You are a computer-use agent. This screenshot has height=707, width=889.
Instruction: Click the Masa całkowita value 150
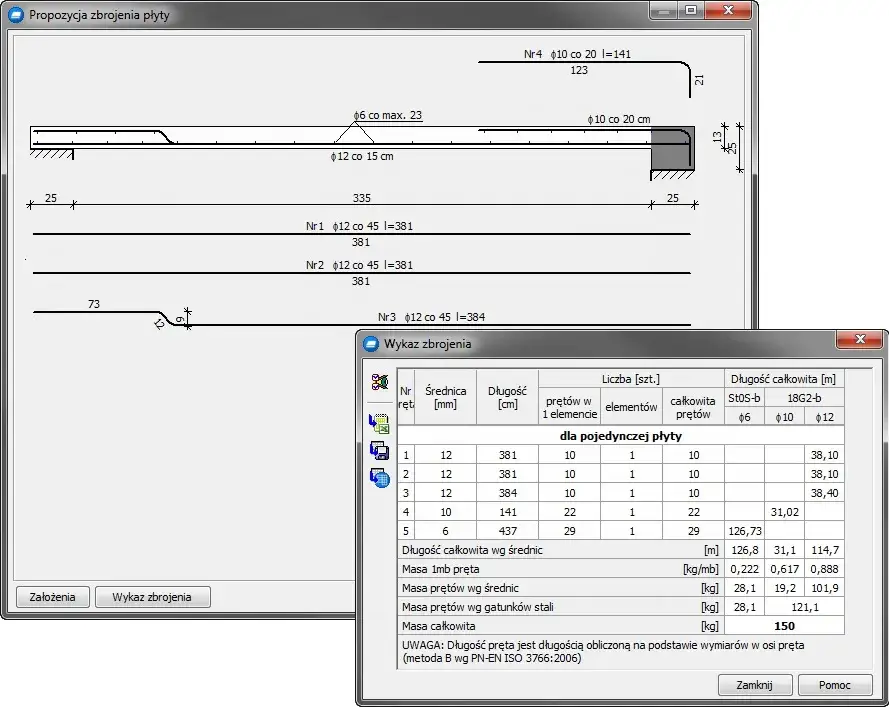click(784, 625)
